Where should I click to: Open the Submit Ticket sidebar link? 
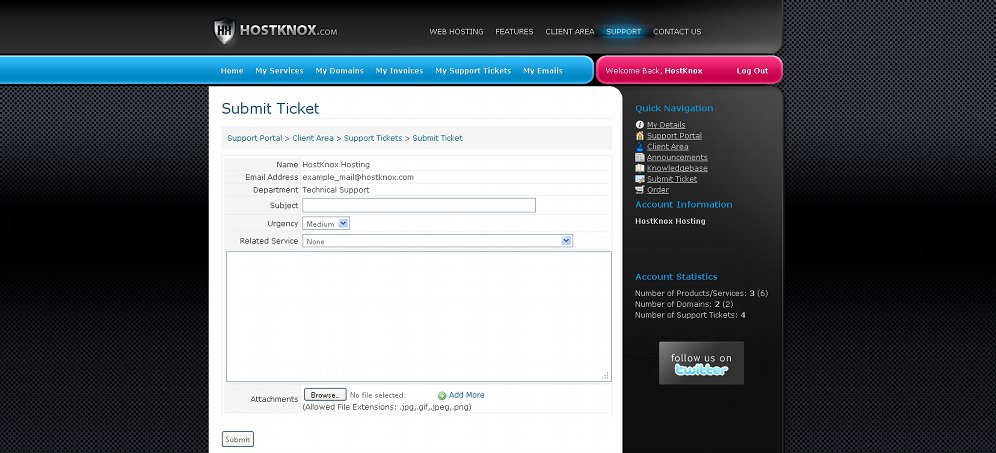pyautogui.click(x=671, y=179)
